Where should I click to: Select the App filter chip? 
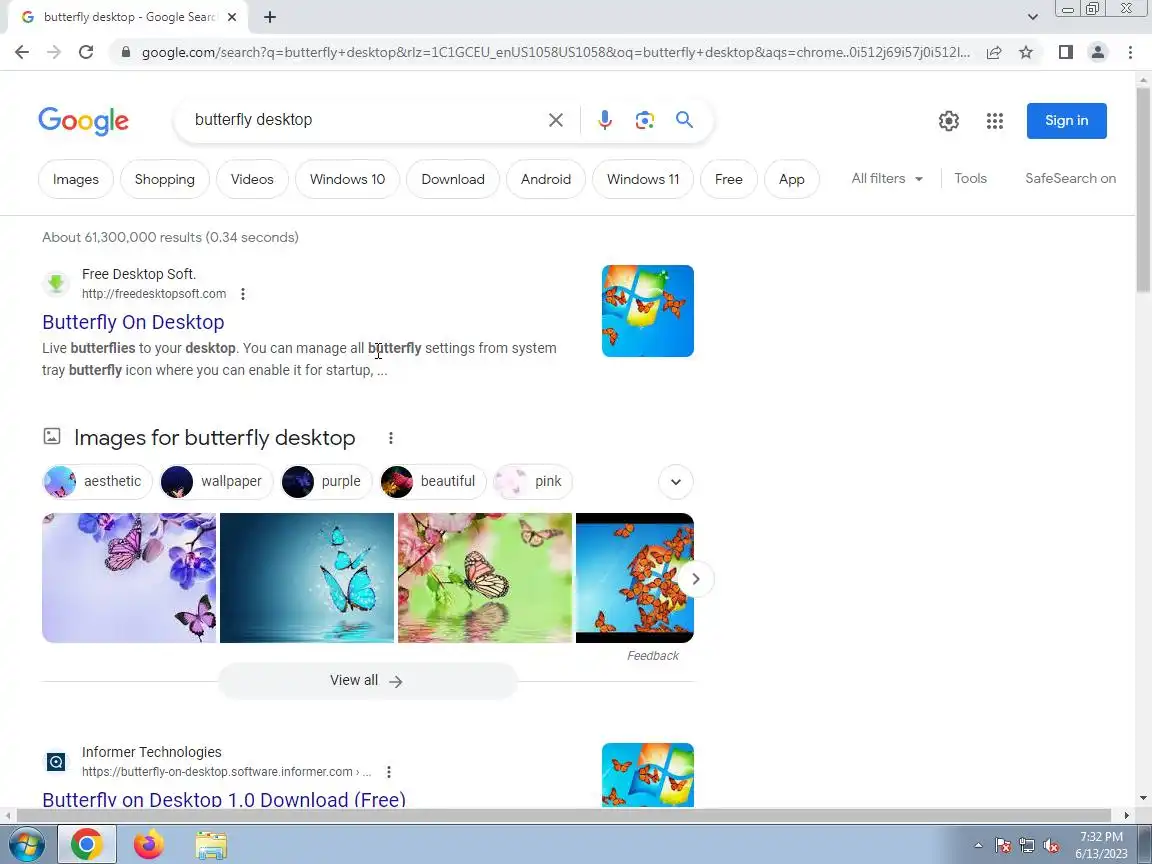click(x=791, y=179)
